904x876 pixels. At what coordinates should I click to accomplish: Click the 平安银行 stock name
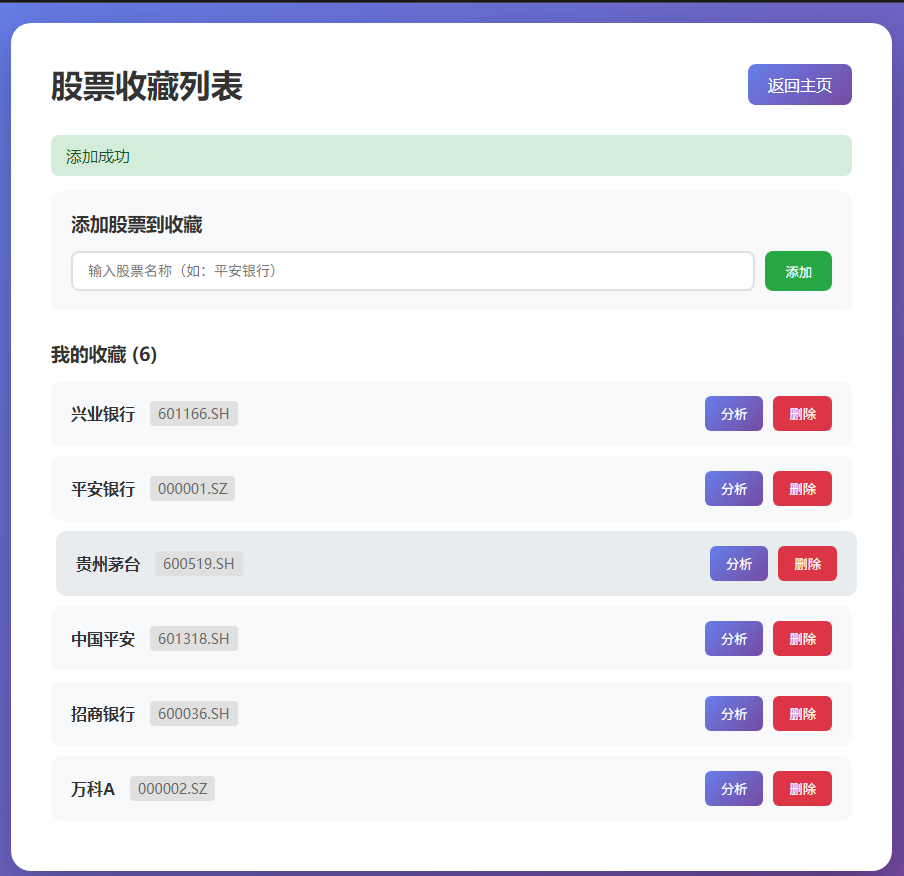(103, 489)
